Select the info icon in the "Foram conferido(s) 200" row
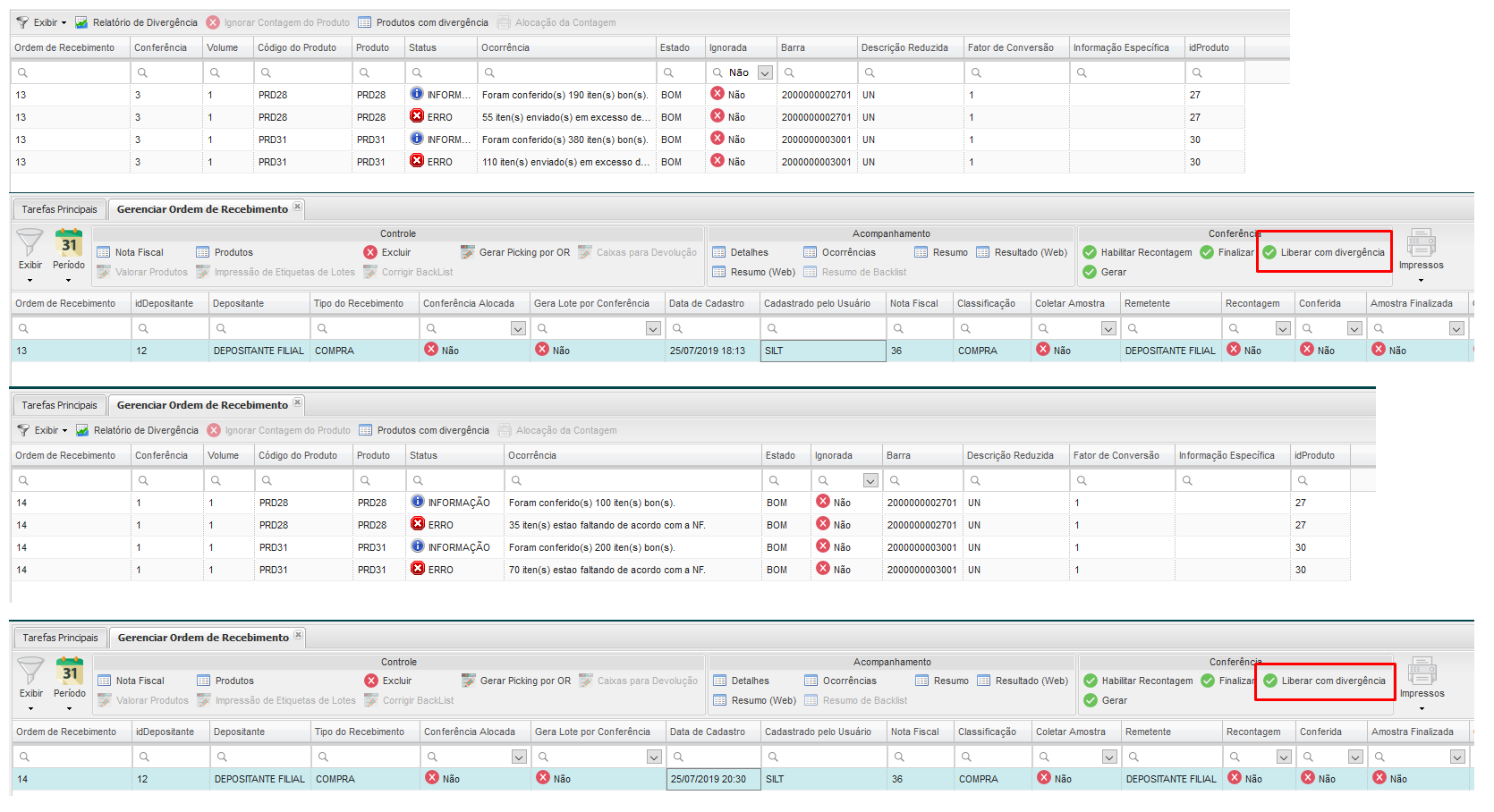 coord(417,546)
